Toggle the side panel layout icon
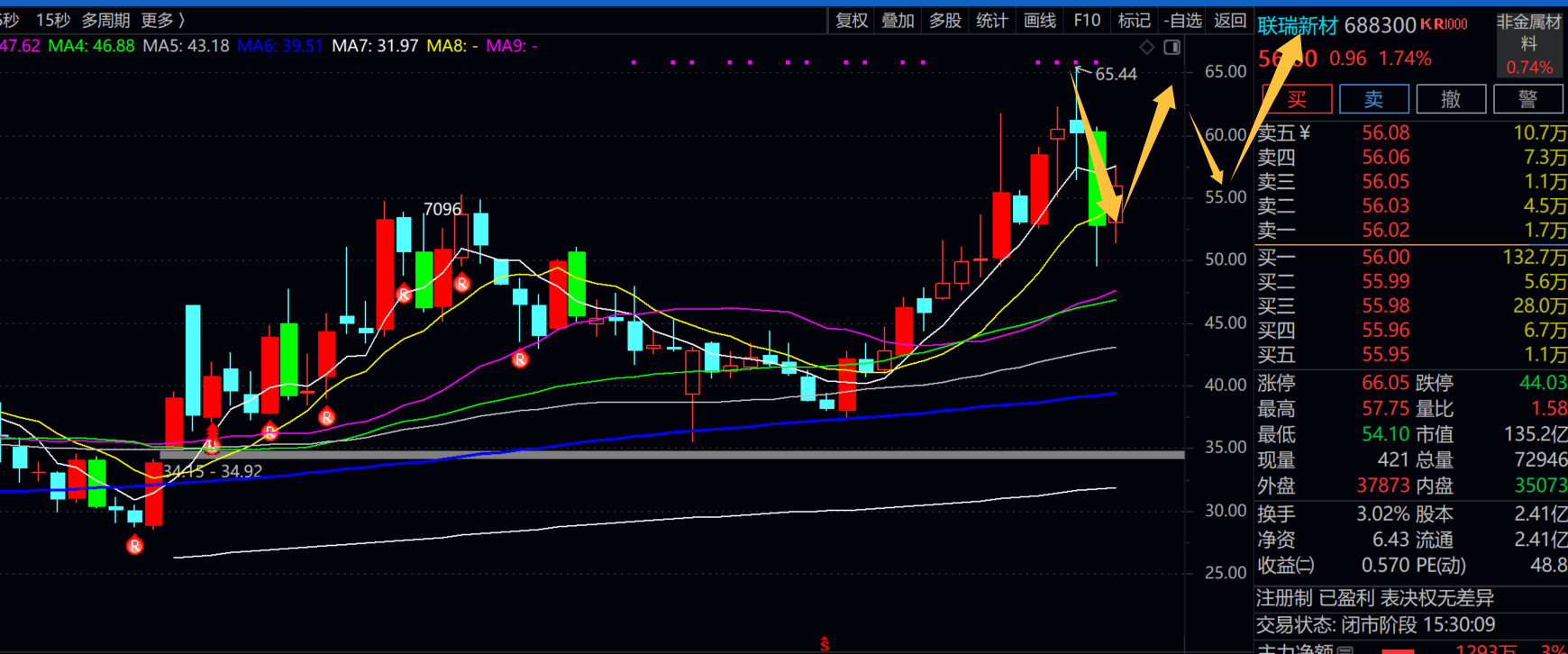Viewport: 1568px width, 654px height. coord(1171,47)
